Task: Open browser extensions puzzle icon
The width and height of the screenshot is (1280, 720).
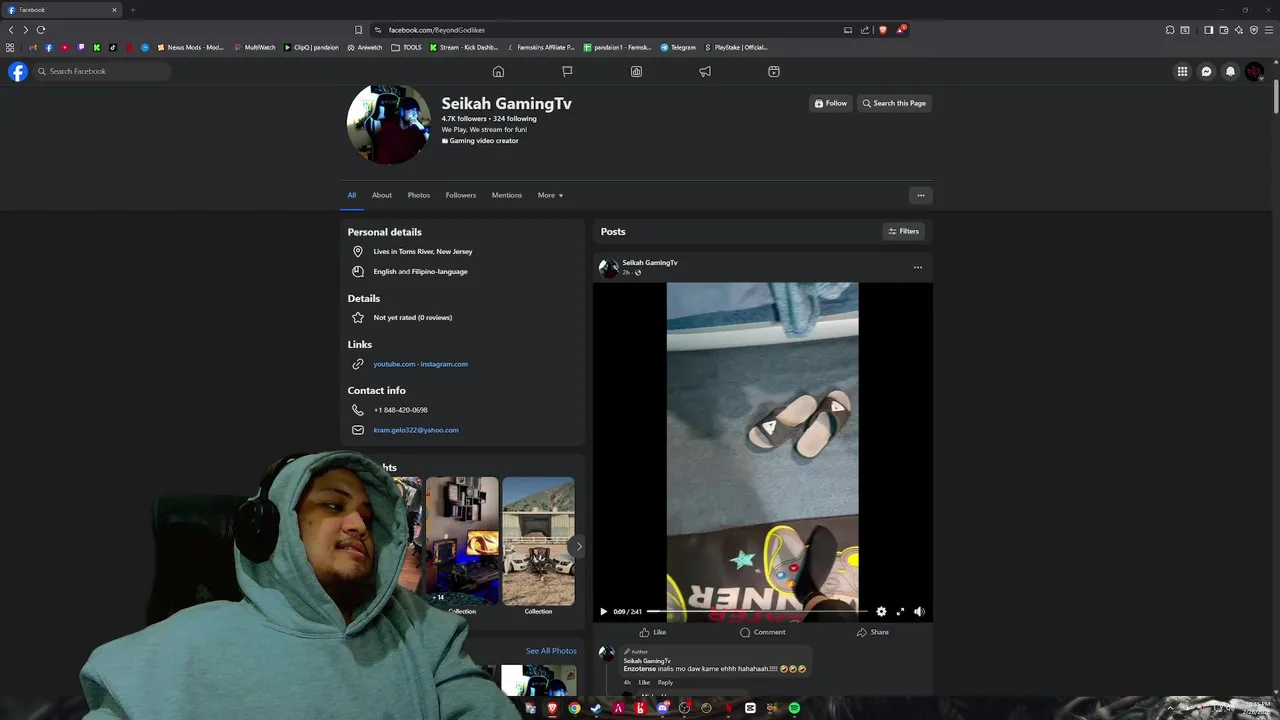Action: [1170, 30]
